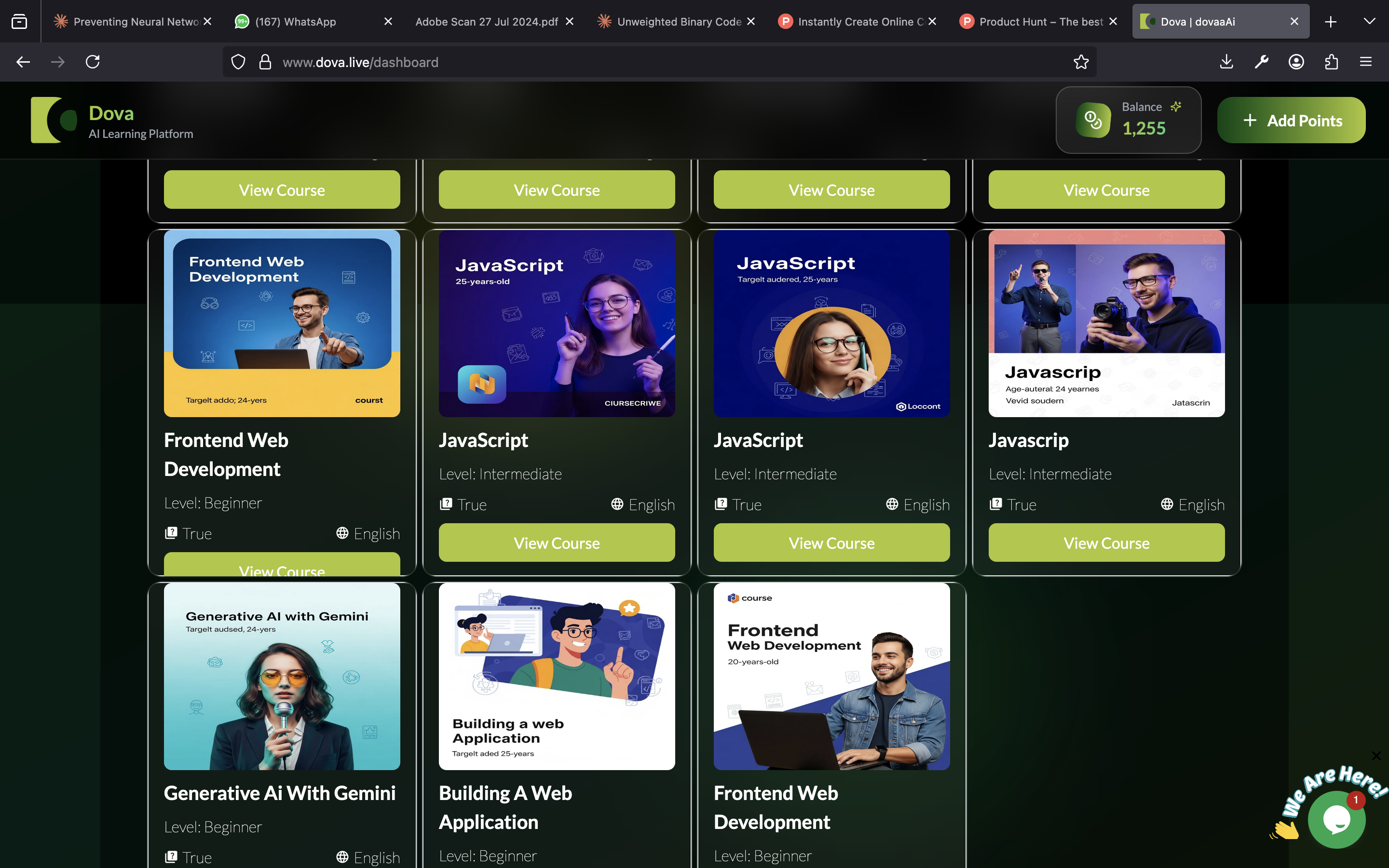Dismiss the We Are Here chat popup
This screenshot has width=1389, height=868.
point(1376,756)
